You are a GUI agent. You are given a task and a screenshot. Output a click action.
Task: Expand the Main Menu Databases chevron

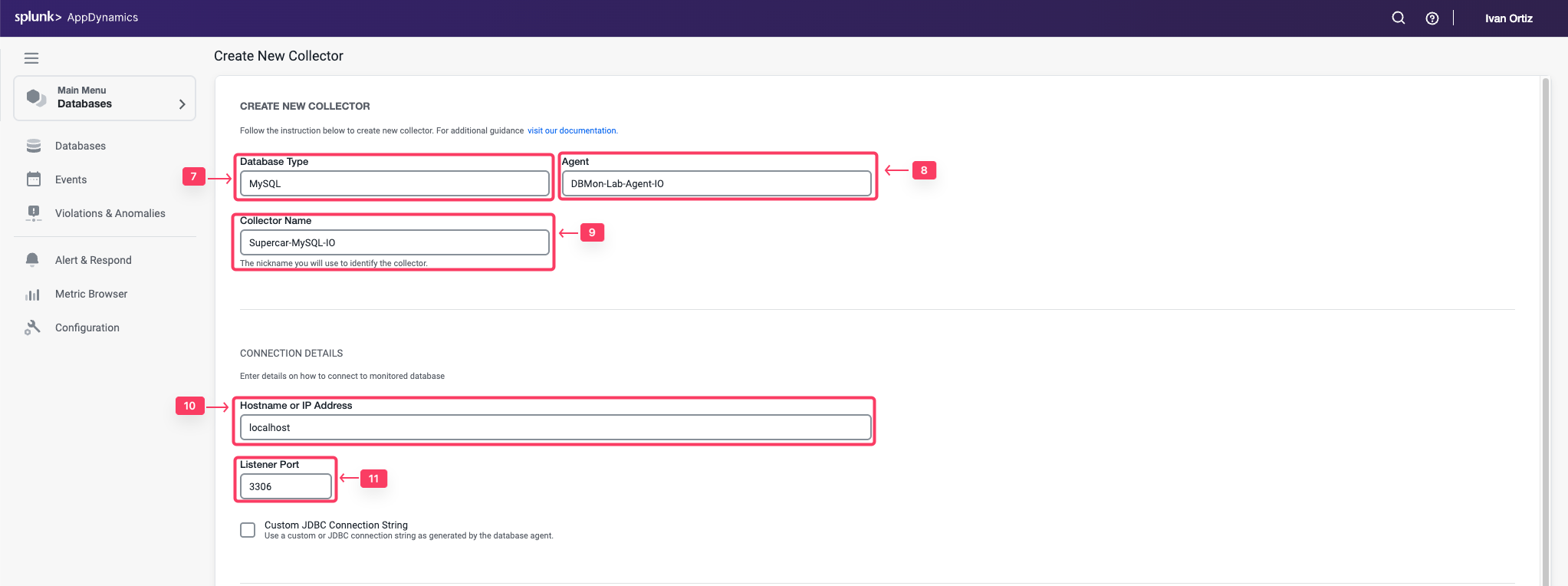click(x=182, y=104)
